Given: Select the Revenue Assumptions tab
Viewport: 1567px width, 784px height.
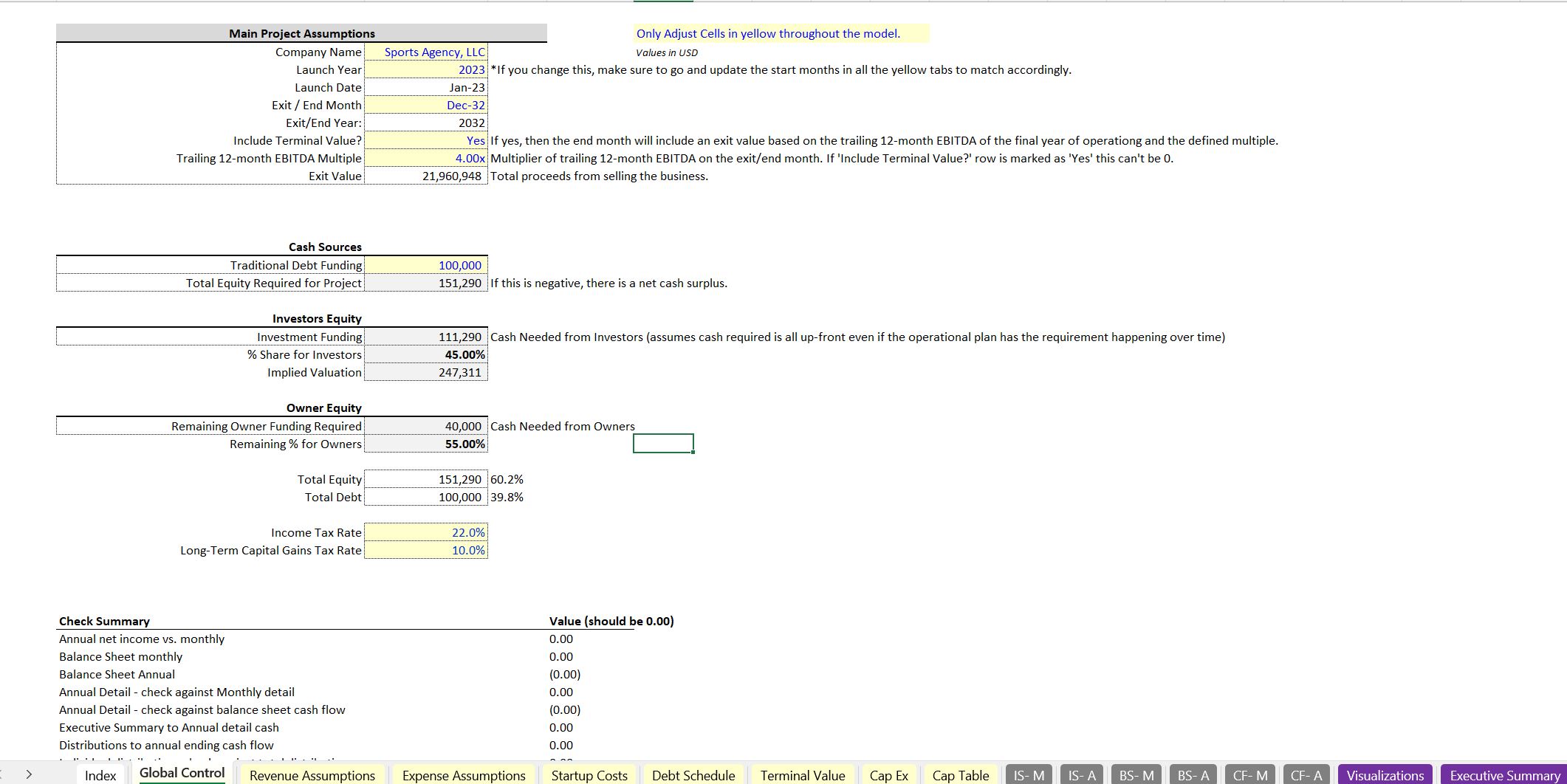Looking at the screenshot, I should click(x=311, y=775).
